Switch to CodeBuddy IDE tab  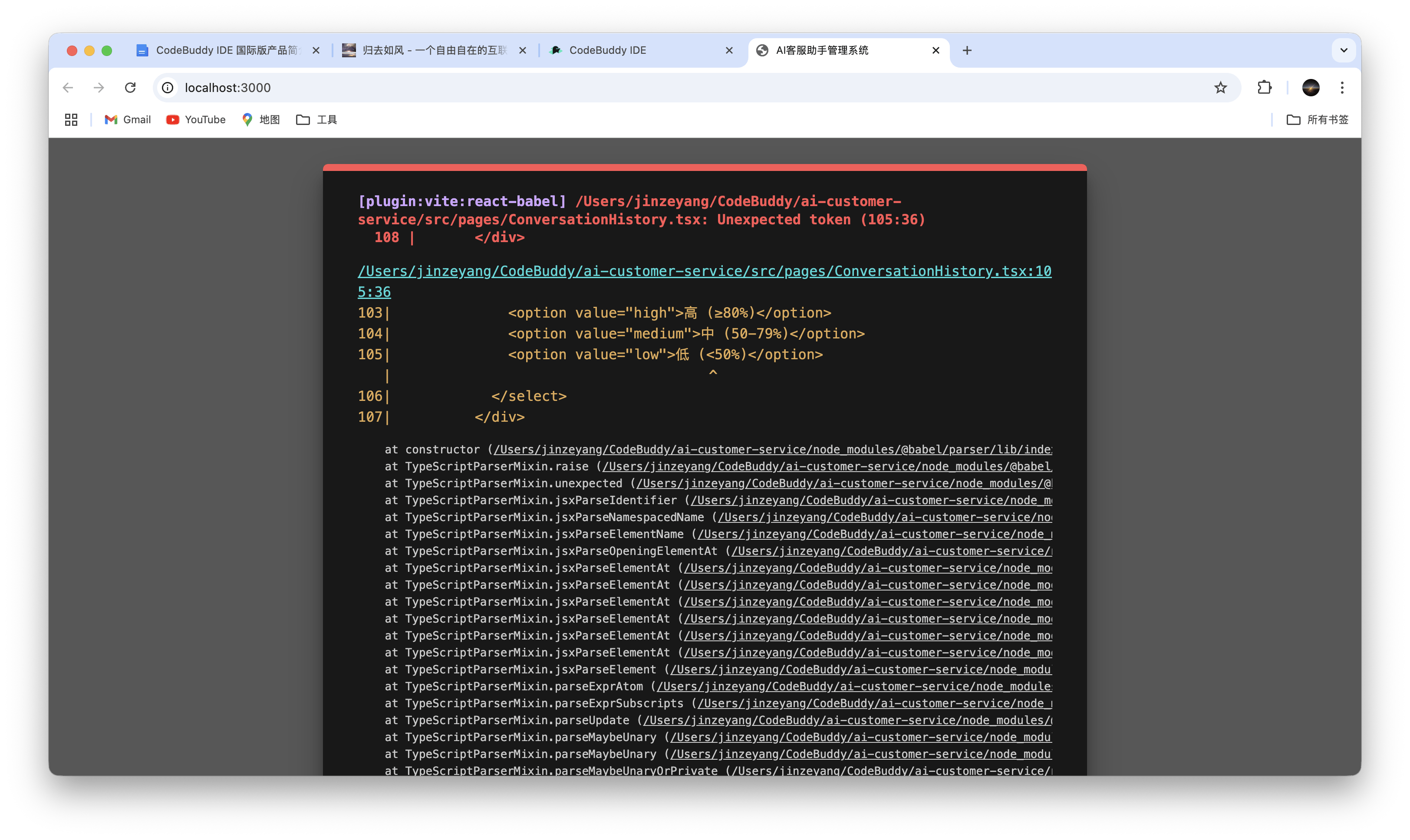click(640, 50)
